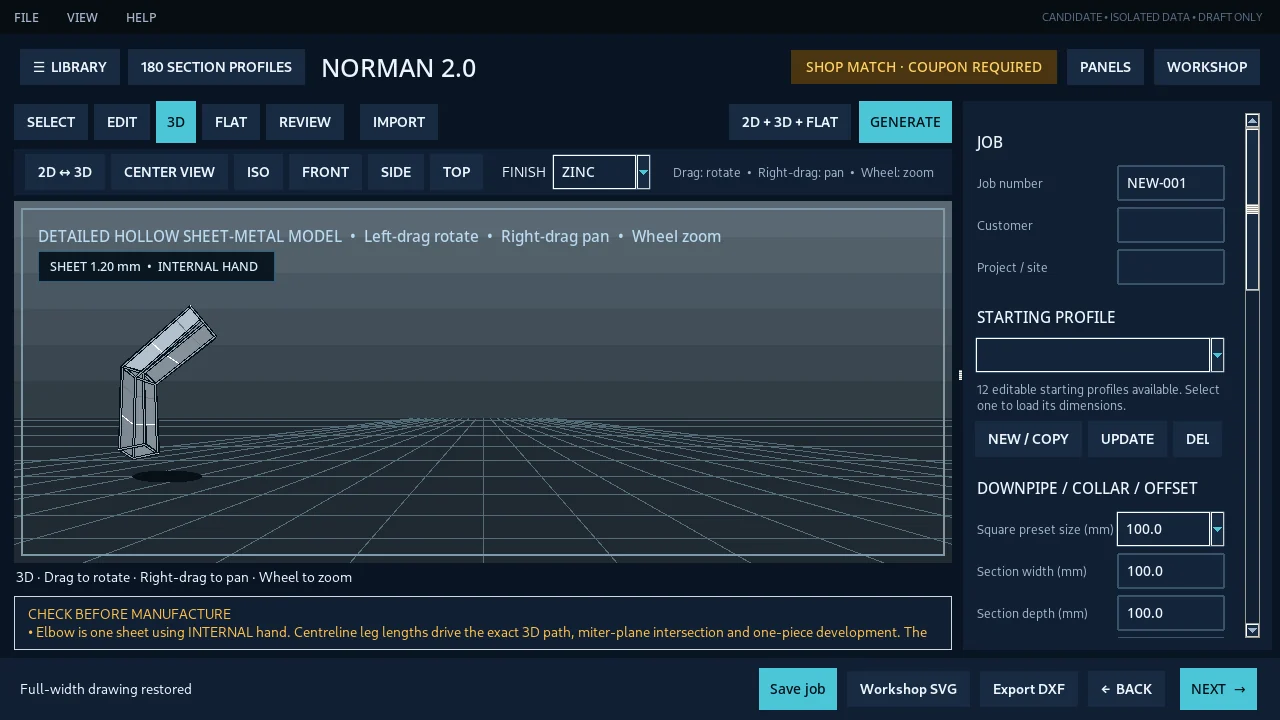Viewport: 1280px width, 720px height.
Task: Switch to the FLAT tab
Action: (x=231, y=122)
